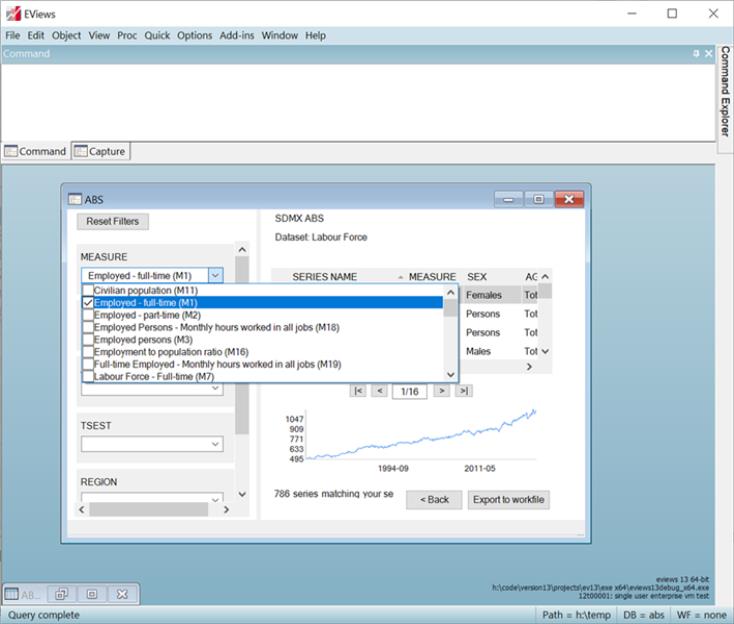Viewport: 734px width, 624px height.
Task: Collapse the MEASURE dropdown arrow
Action: (215, 275)
